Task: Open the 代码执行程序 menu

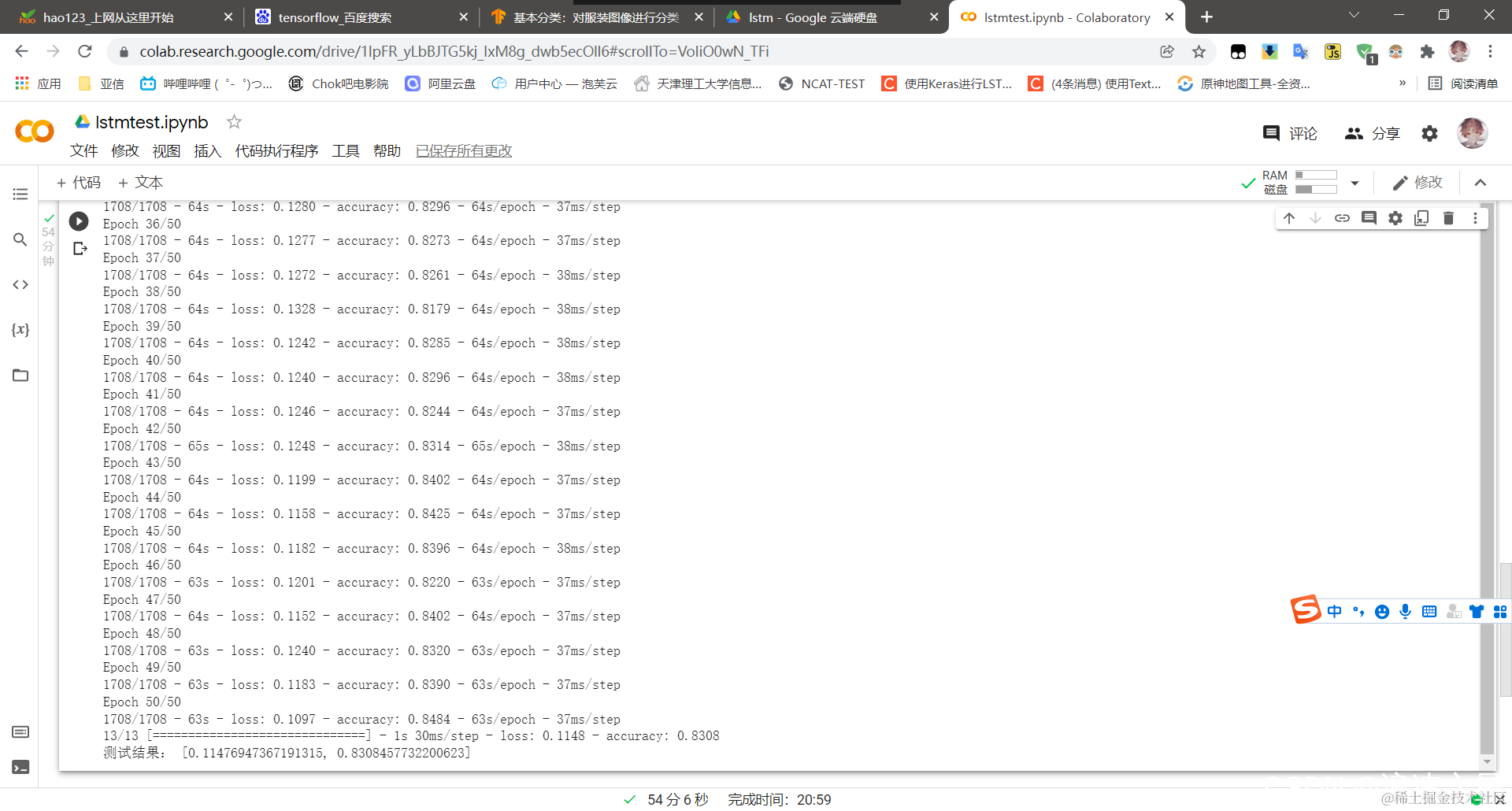Action: 276,150
